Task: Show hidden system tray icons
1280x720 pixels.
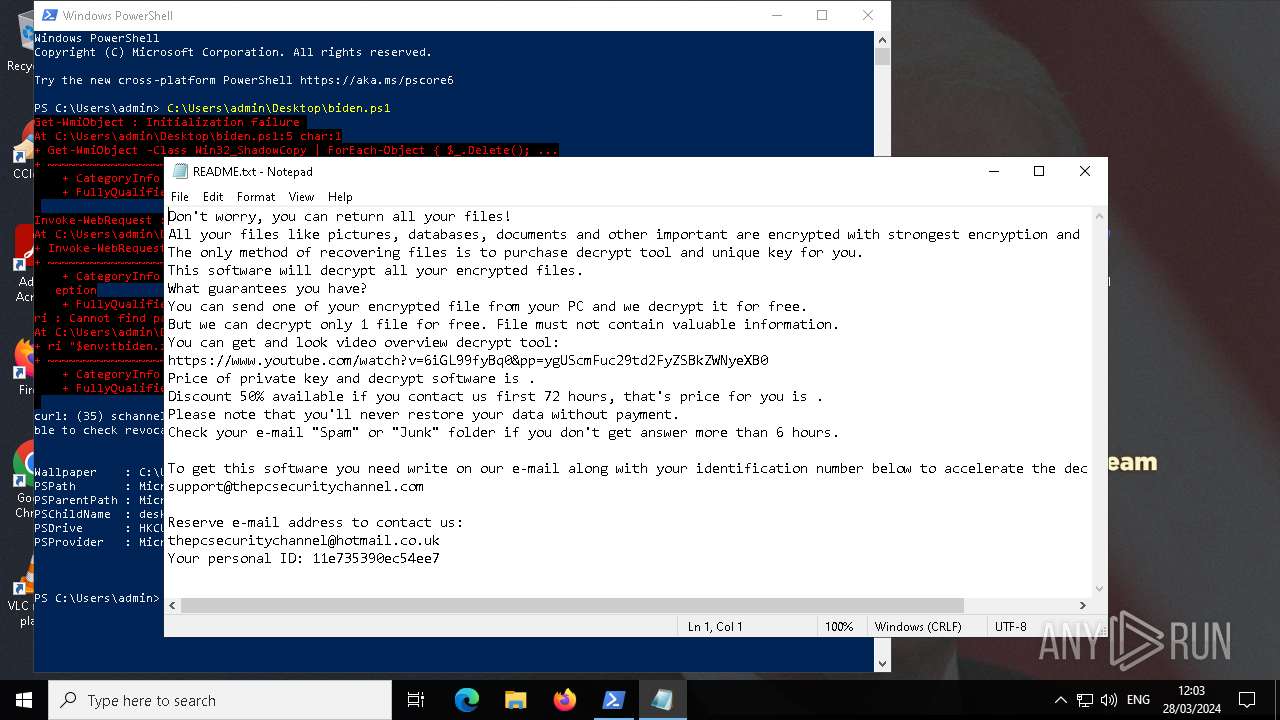Action: pyautogui.click(x=1060, y=700)
